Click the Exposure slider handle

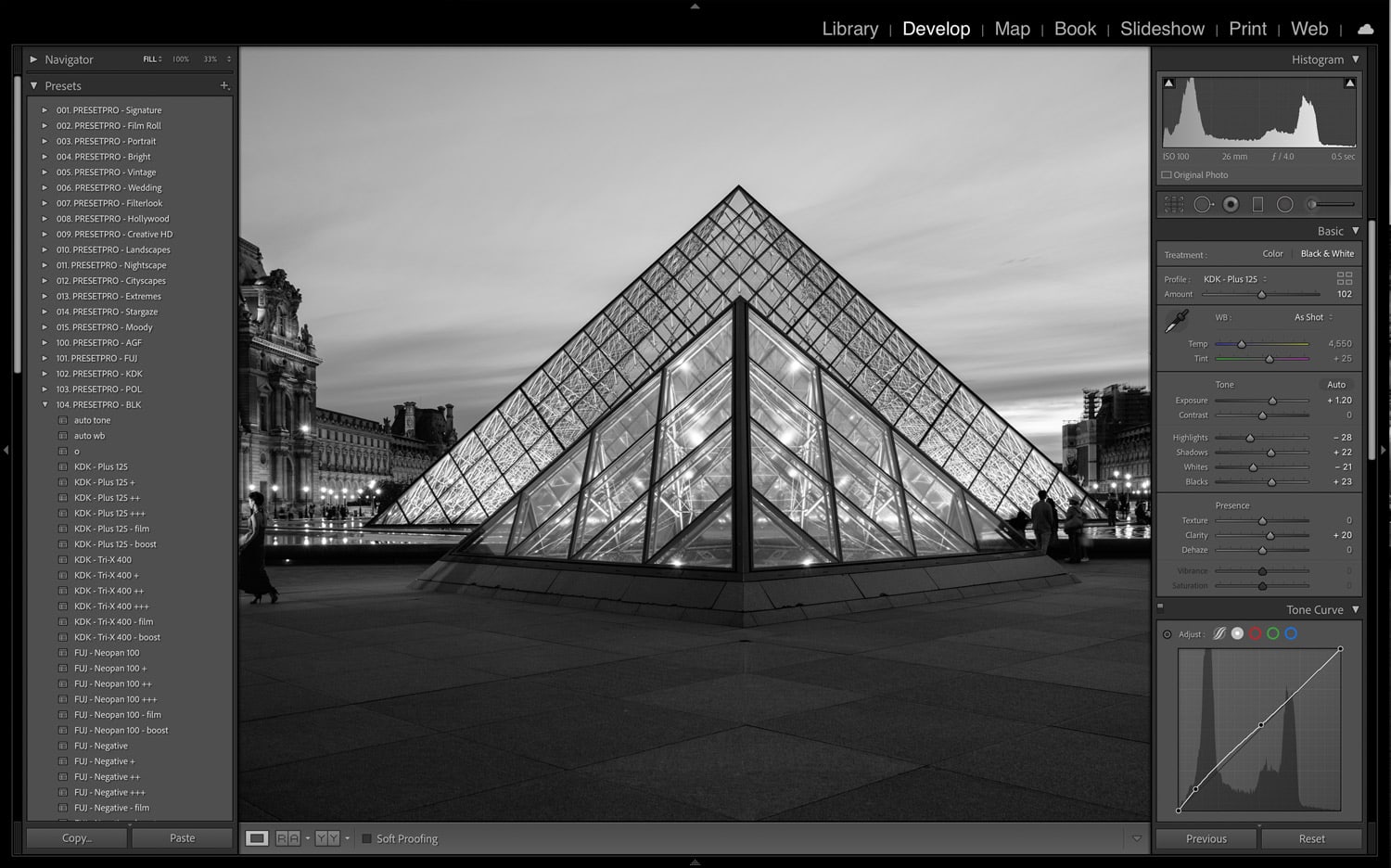1272,401
